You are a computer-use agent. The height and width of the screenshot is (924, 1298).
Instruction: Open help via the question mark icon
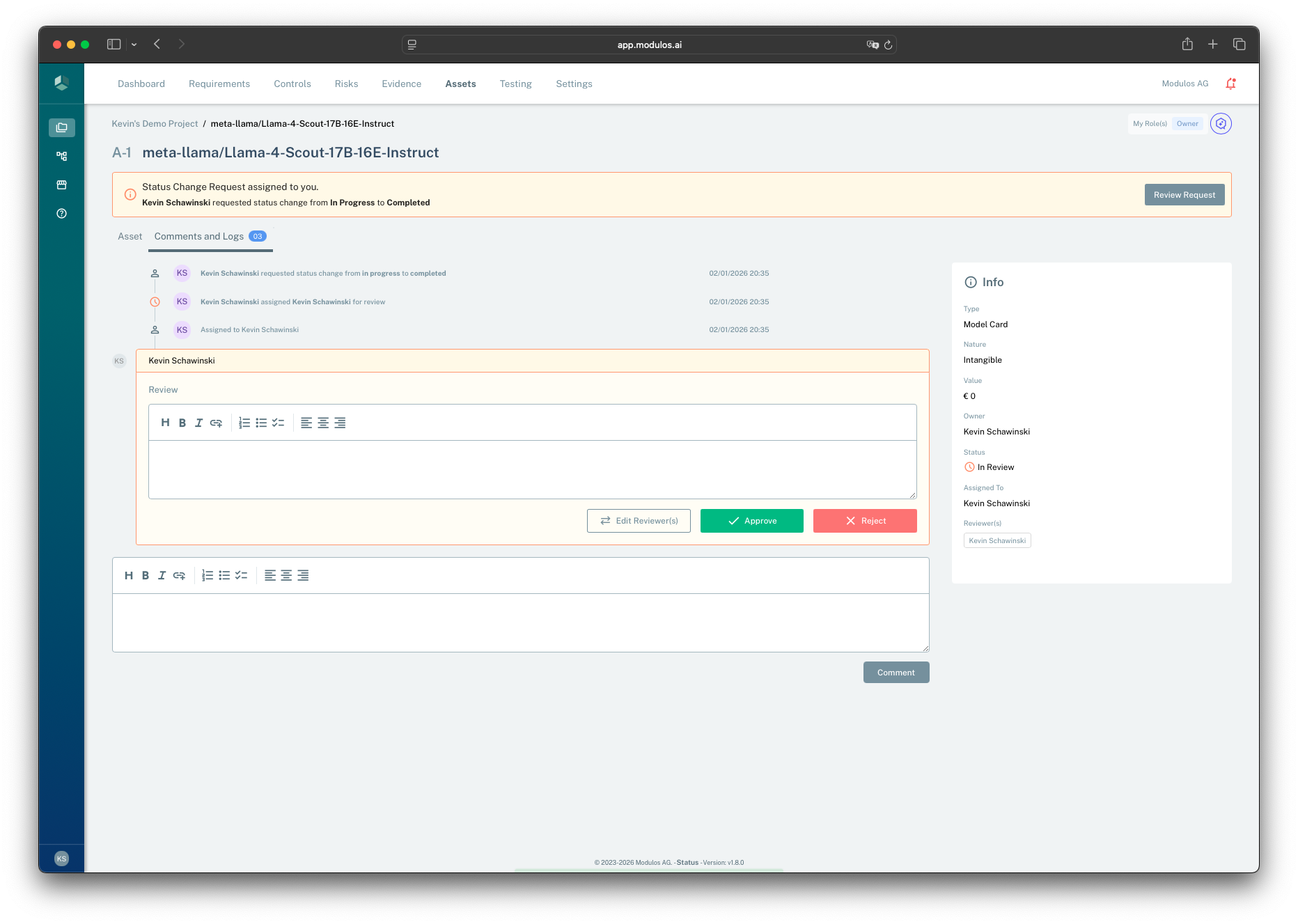(x=61, y=214)
